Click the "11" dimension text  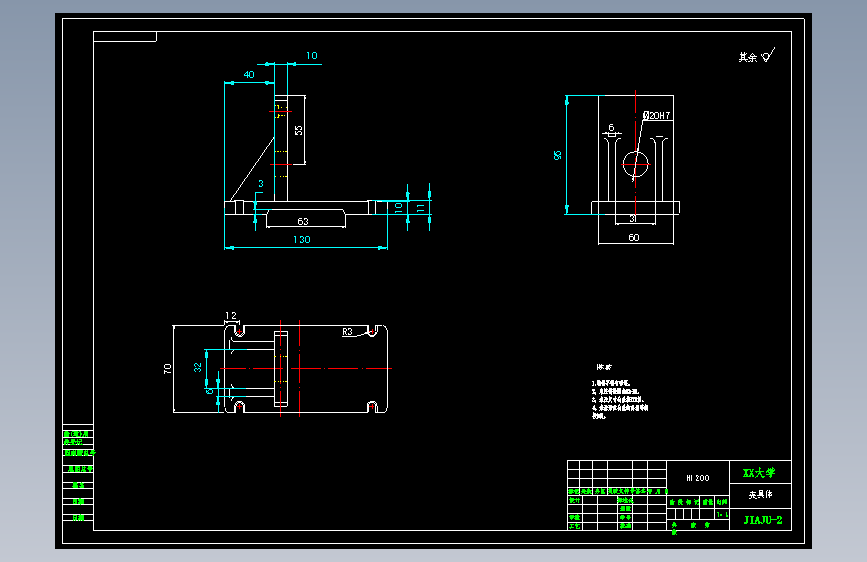click(421, 208)
